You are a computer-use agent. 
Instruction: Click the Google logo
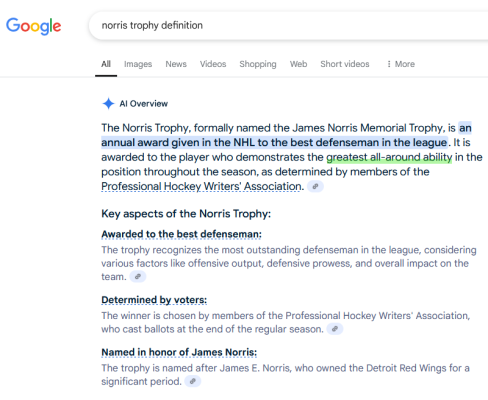point(34,26)
